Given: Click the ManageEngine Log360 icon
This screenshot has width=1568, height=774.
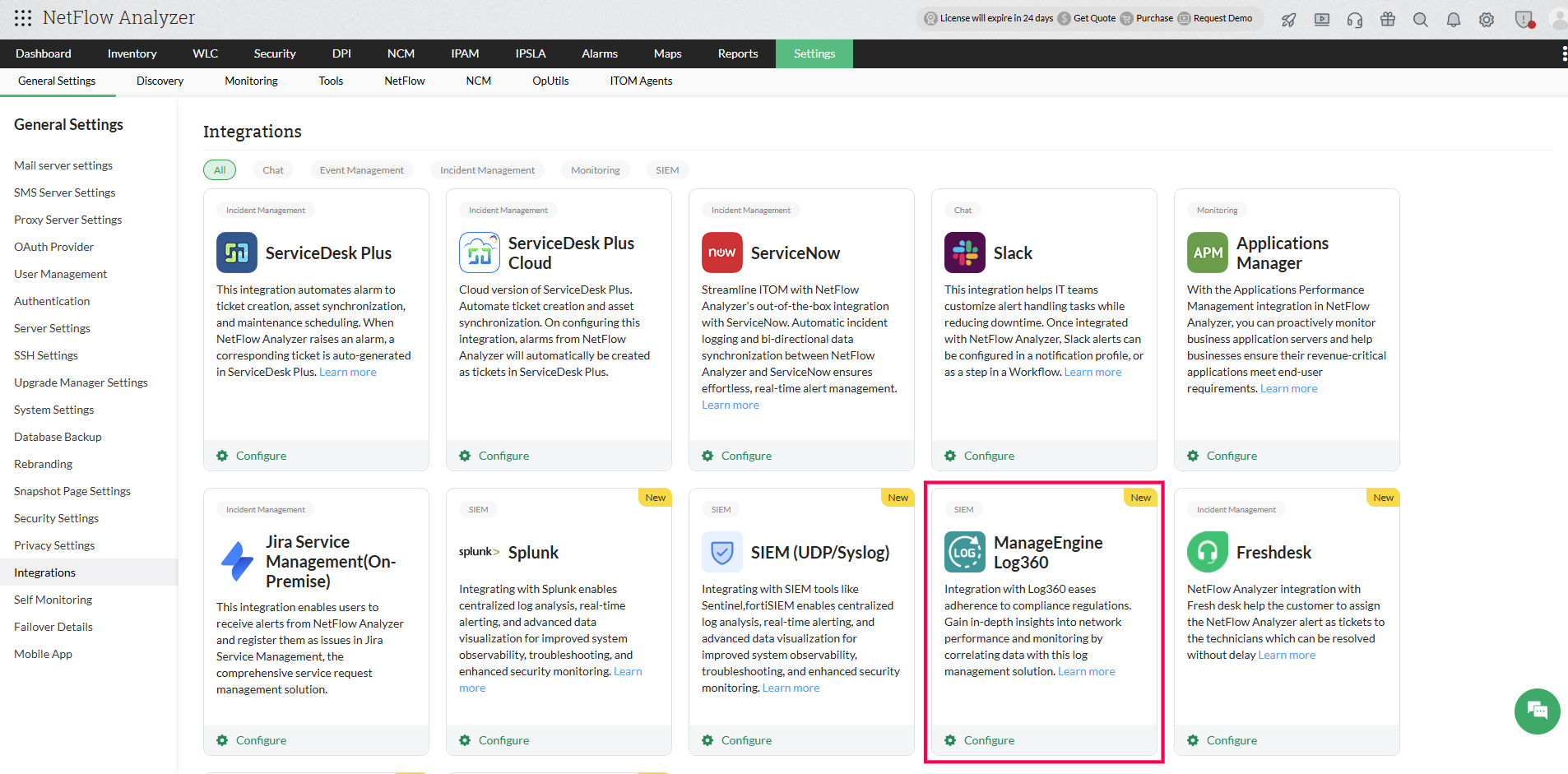Looking at the screenshot, I should [x=965, y=552].
